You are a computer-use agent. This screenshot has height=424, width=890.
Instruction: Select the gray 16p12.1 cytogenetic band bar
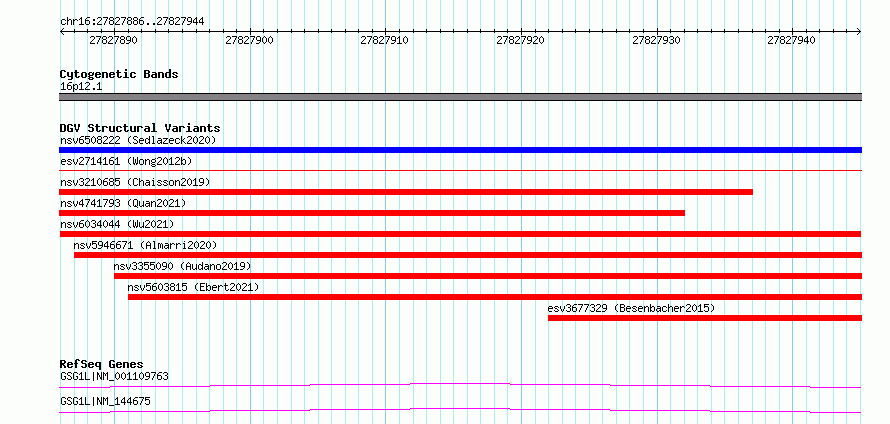coord(460,97)
